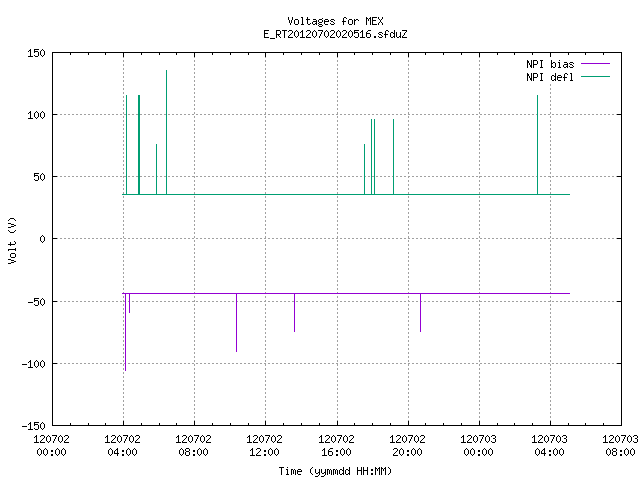Click the 'NPI bias' legend label
The image size is (640, 480).
[x=550, y=64]
